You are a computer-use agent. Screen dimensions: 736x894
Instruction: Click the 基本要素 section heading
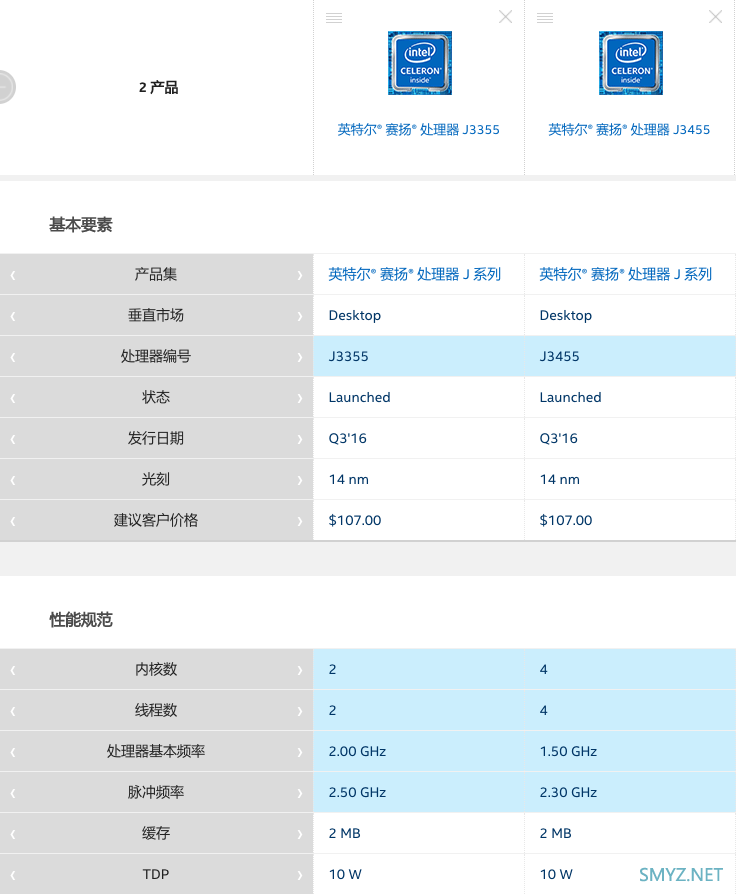tap(80, 225)
